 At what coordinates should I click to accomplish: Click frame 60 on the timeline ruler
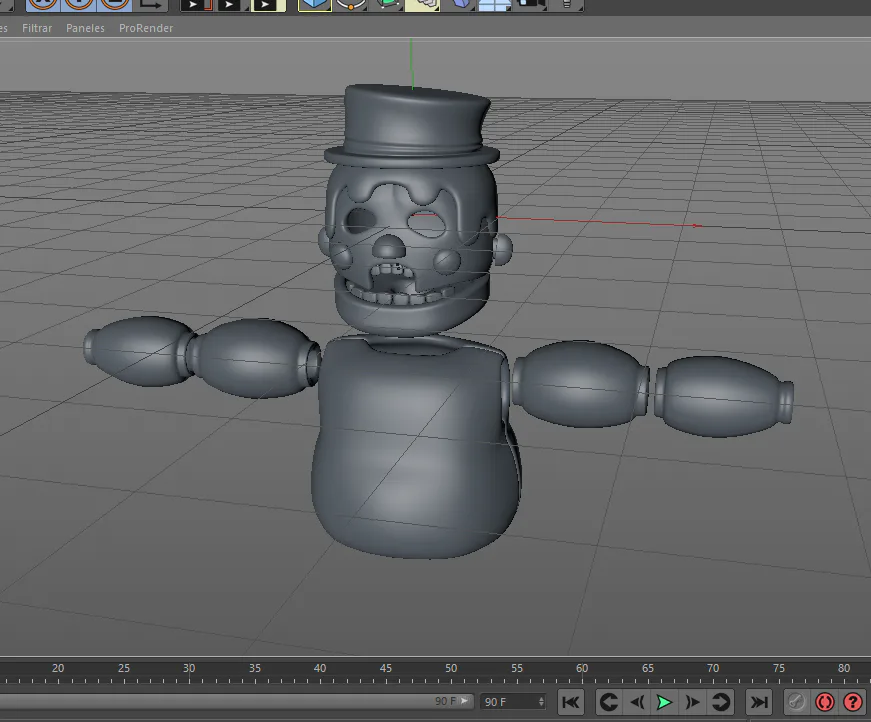point(582,669)
